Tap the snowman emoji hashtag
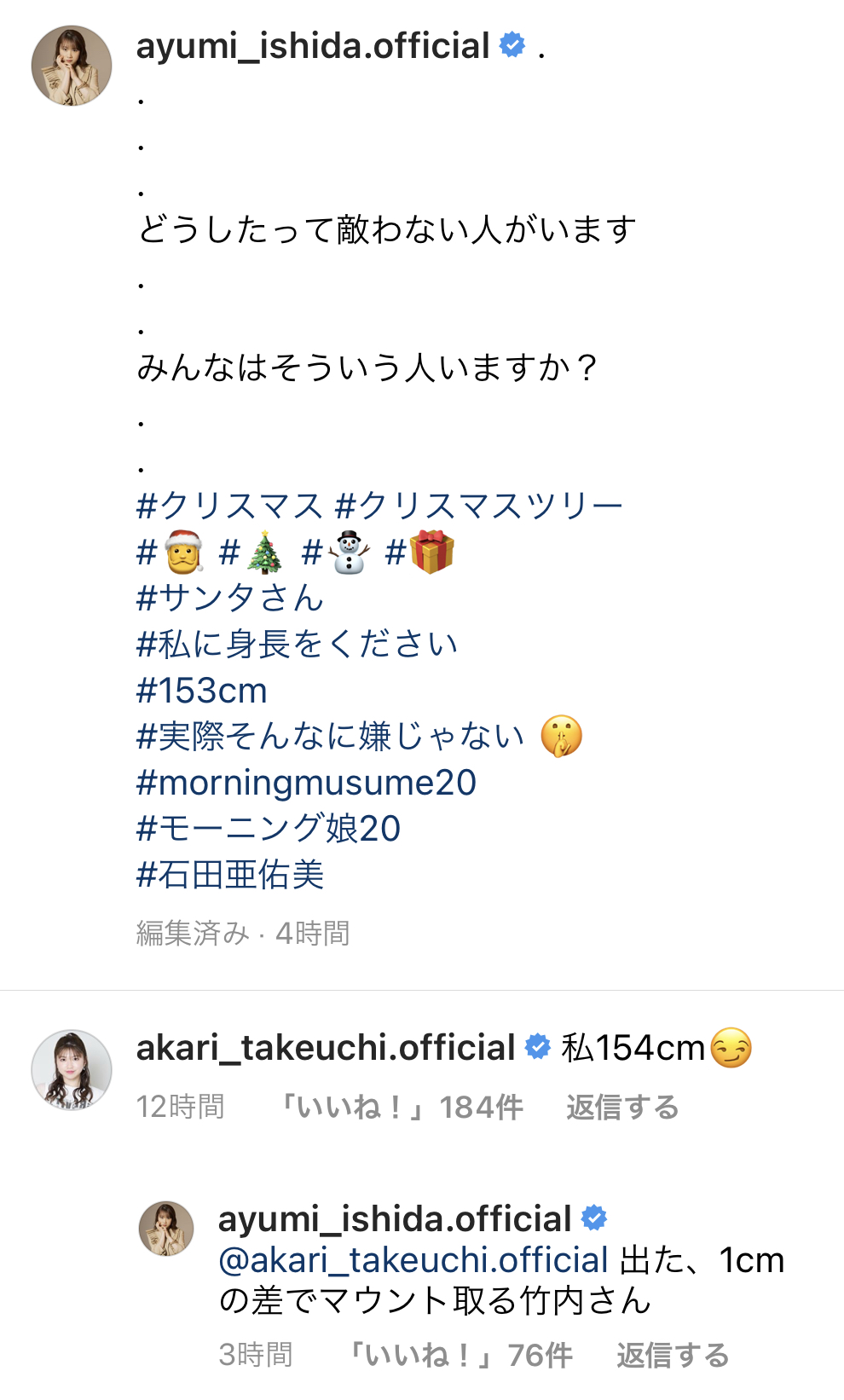Viewport: 844px width, 1400px height. point(336,552)
